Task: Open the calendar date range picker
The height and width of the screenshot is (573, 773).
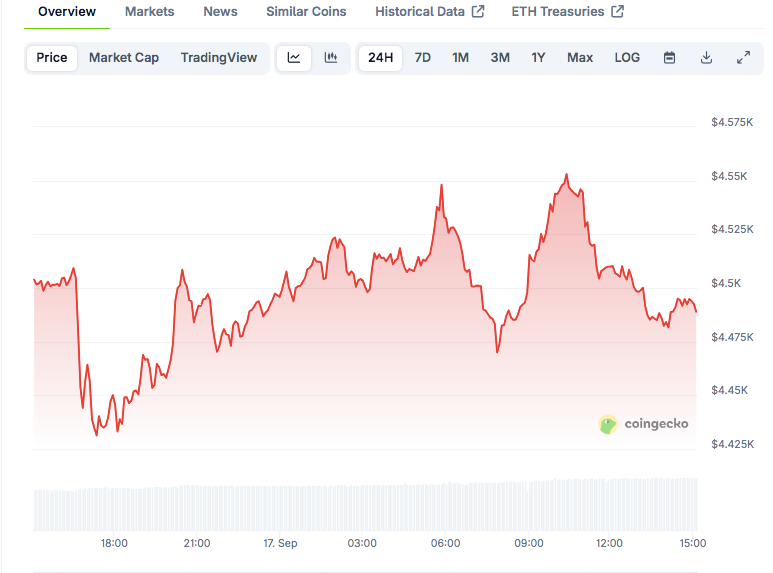Action: [x=670, y=58]
